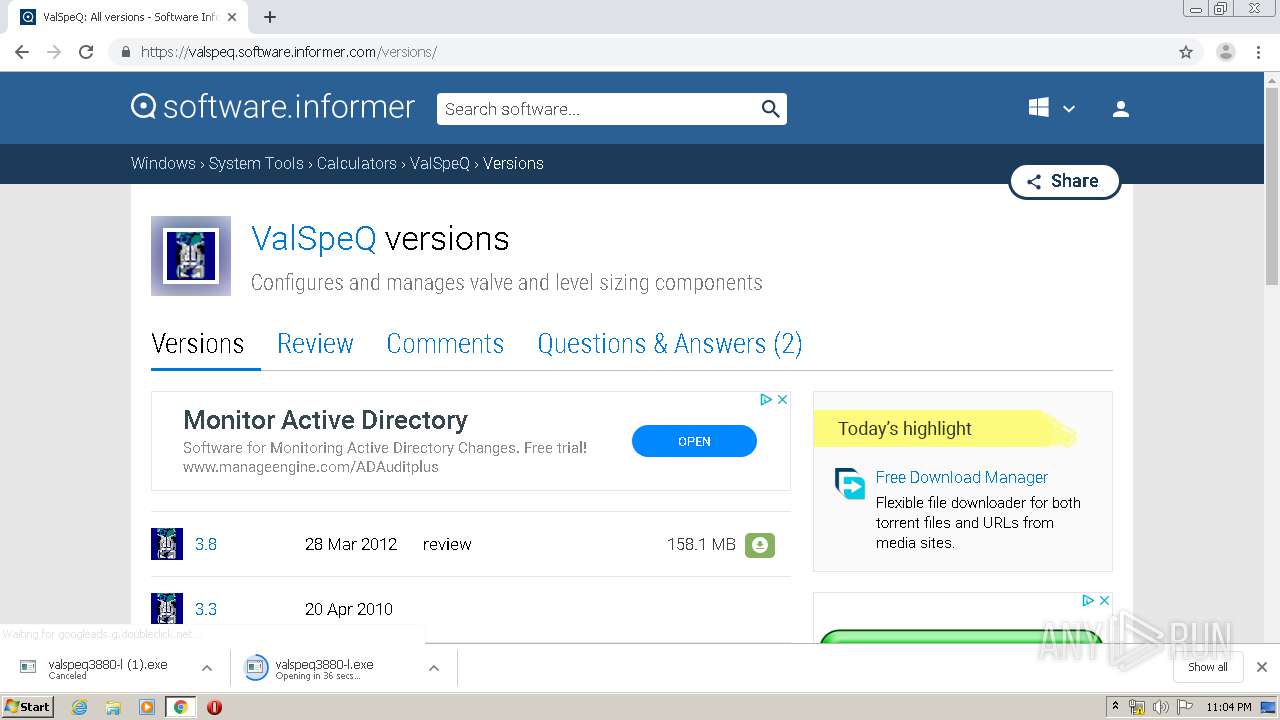Go to Windows breadcrumb link

(163, 163)
